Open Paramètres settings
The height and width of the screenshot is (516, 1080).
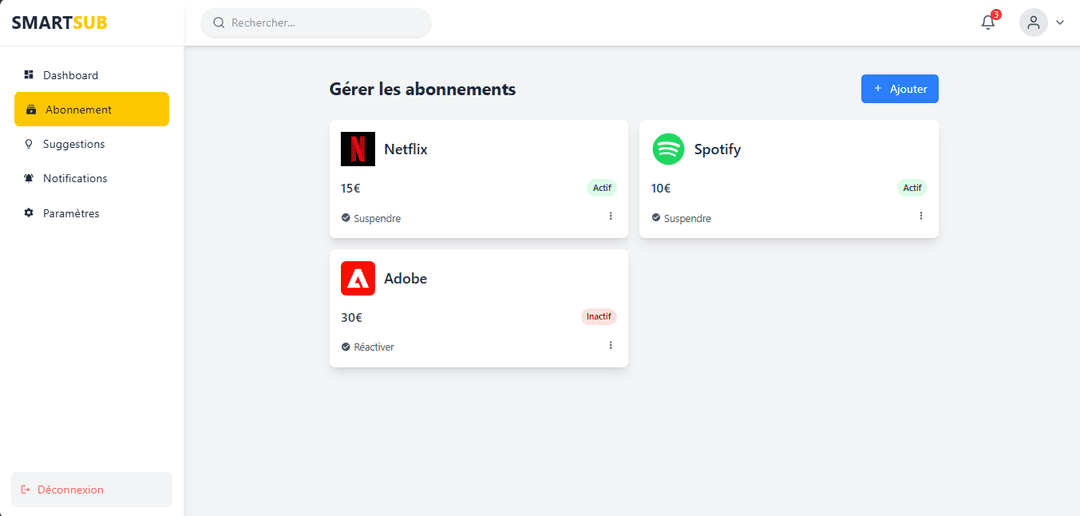[x=70, y=213]
